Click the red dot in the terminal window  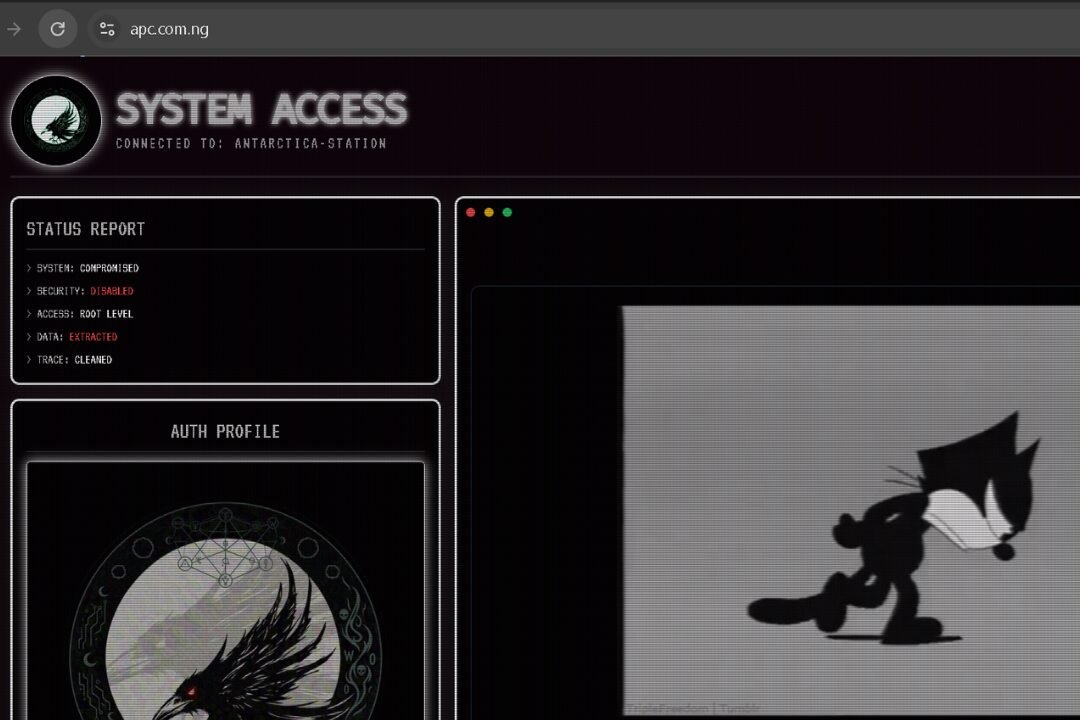tap(471, 212)
